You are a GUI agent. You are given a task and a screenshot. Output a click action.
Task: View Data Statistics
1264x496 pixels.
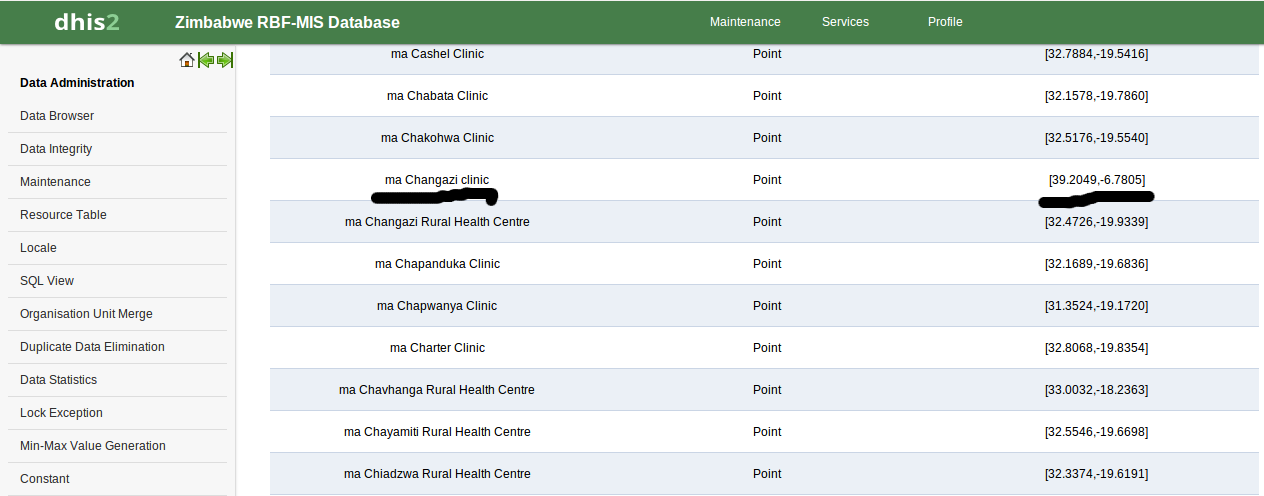(58, 380)
